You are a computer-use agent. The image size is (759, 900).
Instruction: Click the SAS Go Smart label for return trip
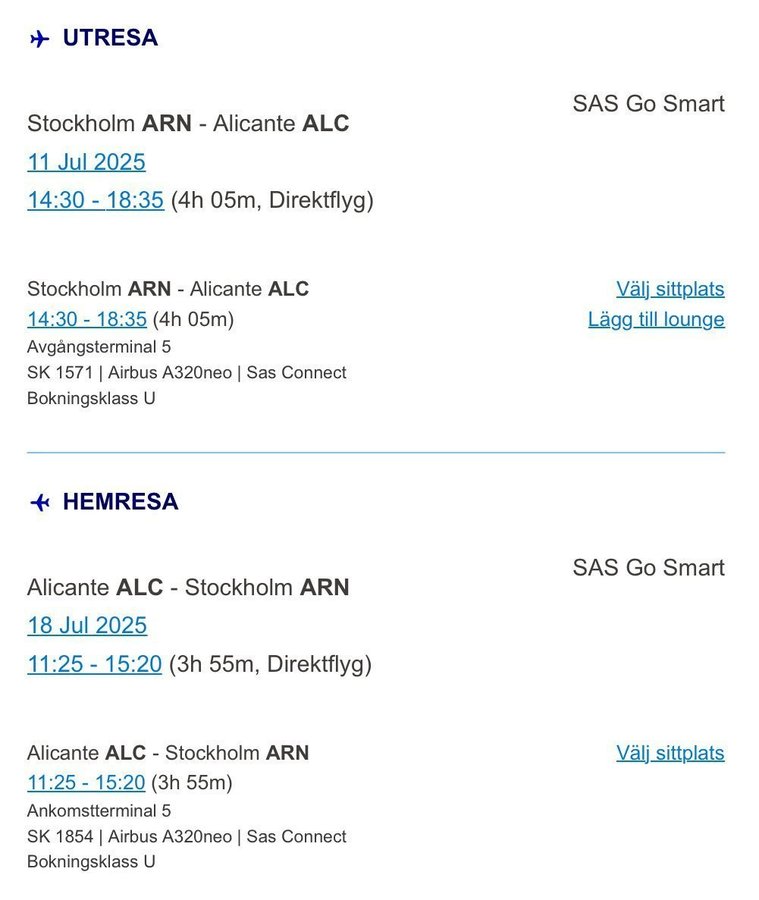click(648, 568)
